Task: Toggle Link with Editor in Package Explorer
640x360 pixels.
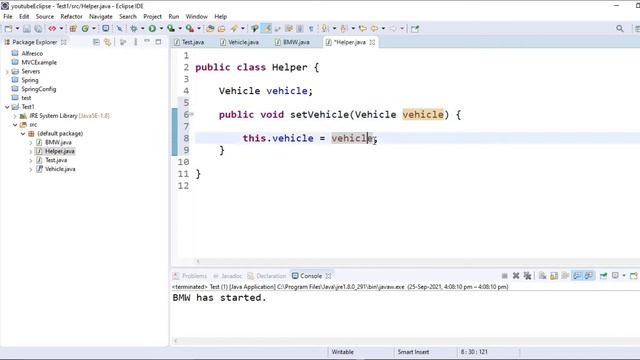Action: click(x=107, y=42)
